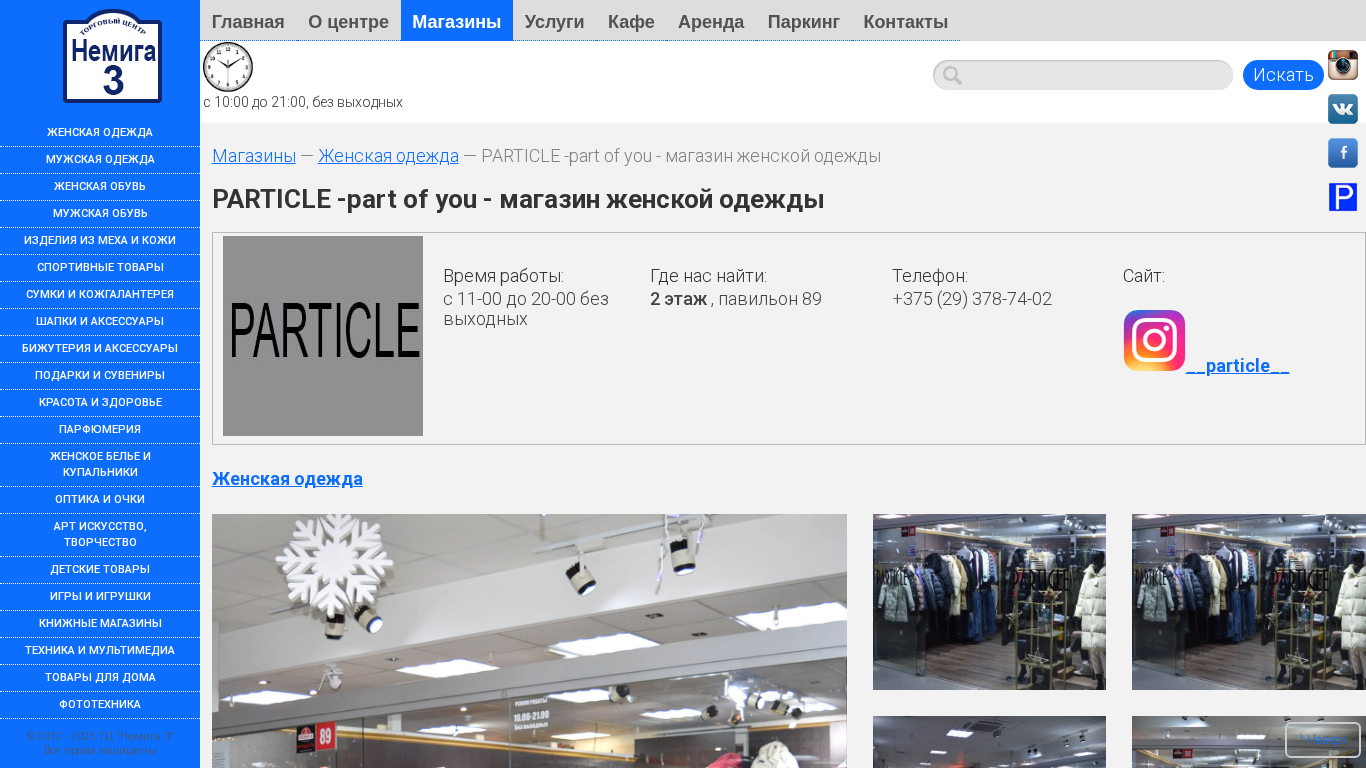Viewport: 1366px width, 768px height.
Task: Open the Instagram icon in the right sidebar
Action: pyautogui.click(x=1343, y=65)
